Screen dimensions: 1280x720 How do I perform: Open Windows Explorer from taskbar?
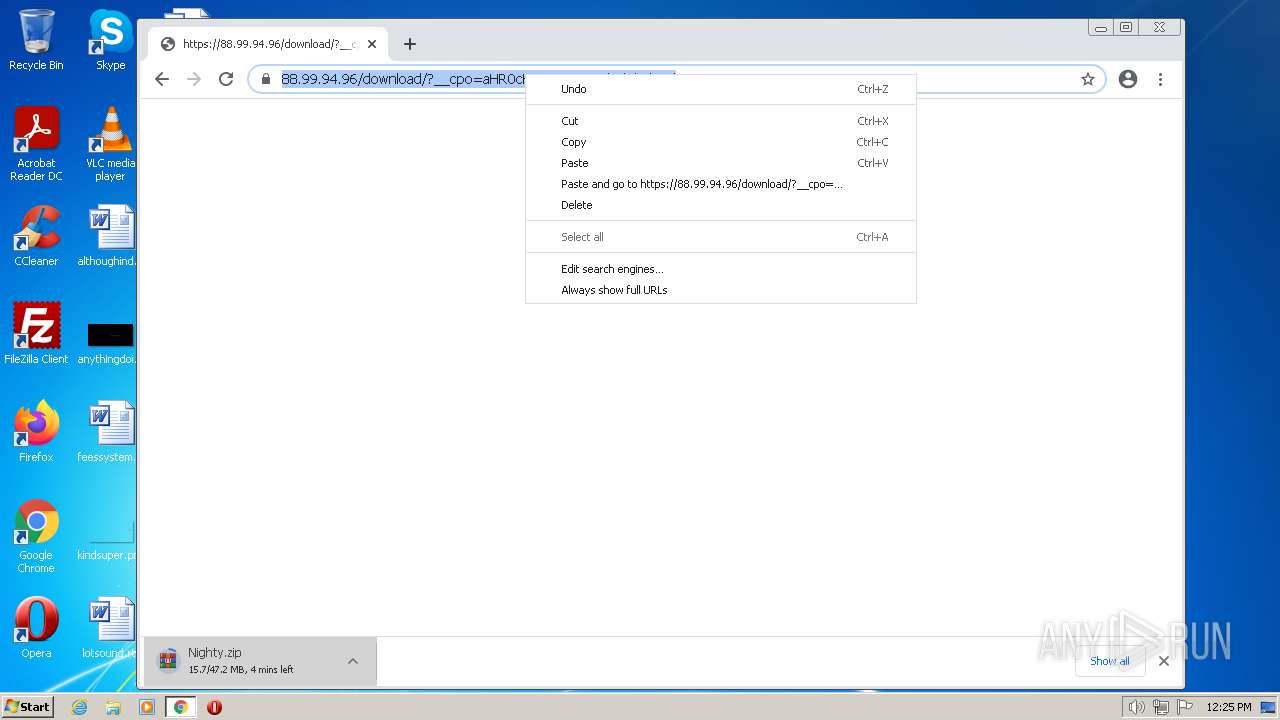(113, 707)
